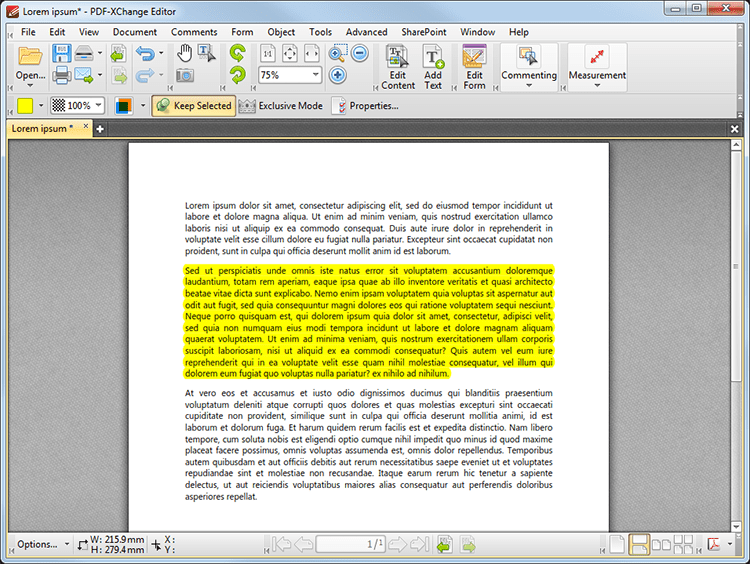The image size is (750, 564).
Task: Go to the last page using navigation arrow
Action: click(419, 544)
